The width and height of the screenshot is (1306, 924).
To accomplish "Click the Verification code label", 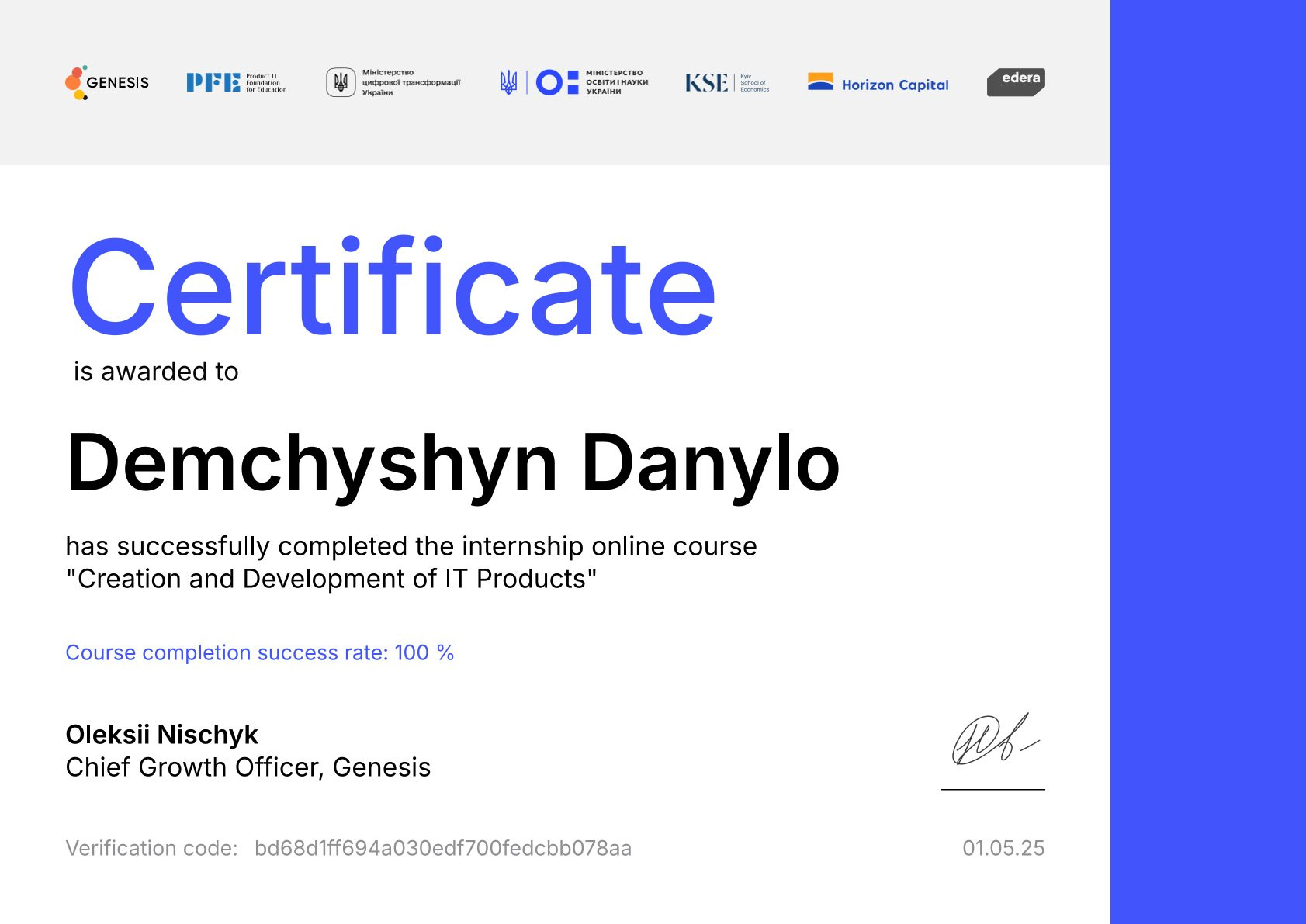I will click(x=151, y=848).
